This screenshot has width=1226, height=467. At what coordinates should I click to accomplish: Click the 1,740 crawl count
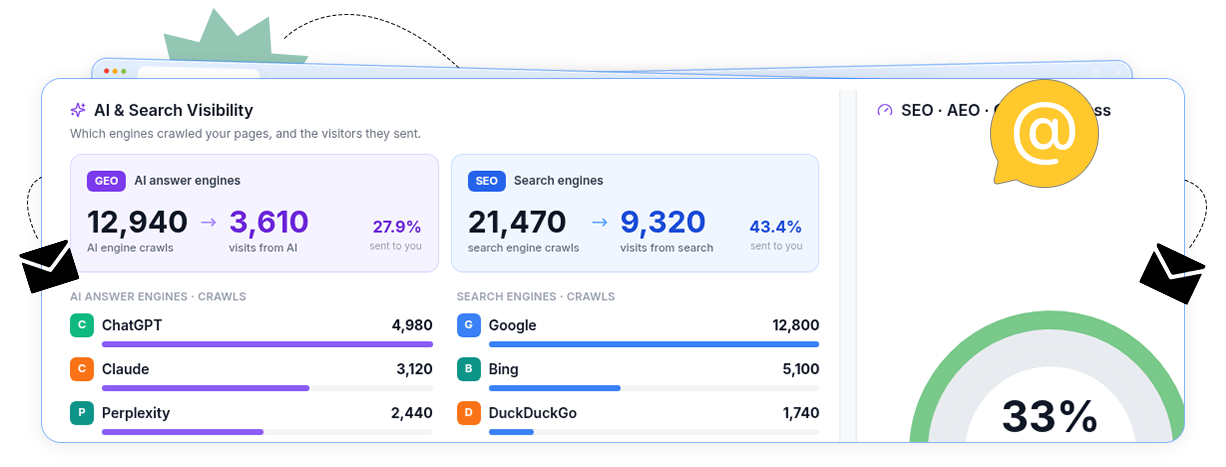801,413
